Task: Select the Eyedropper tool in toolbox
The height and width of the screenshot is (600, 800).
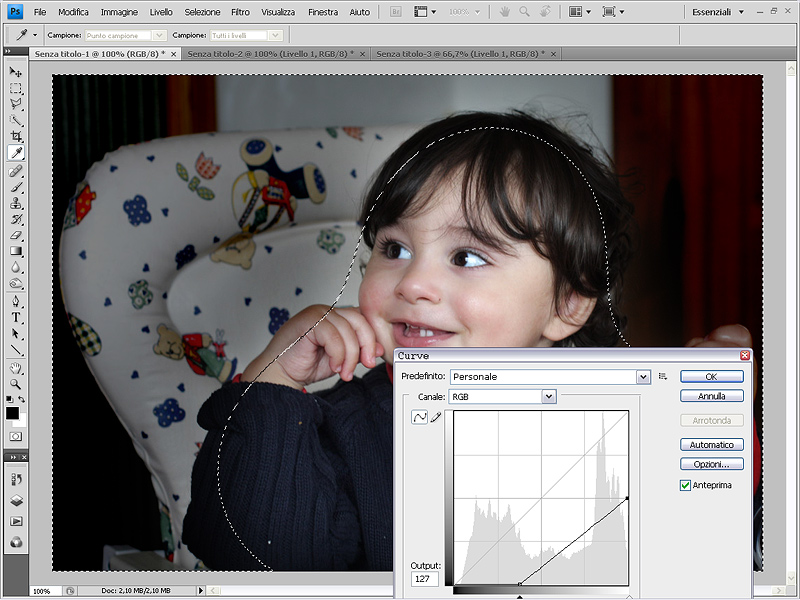Action: (x=16, y=153)
